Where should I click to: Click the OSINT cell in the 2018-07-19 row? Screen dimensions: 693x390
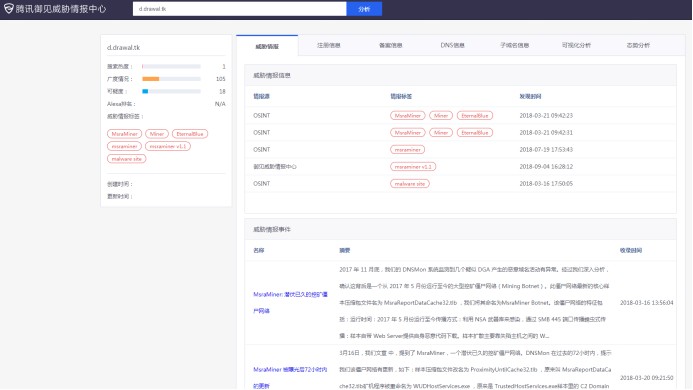click(x=262, y=149)
